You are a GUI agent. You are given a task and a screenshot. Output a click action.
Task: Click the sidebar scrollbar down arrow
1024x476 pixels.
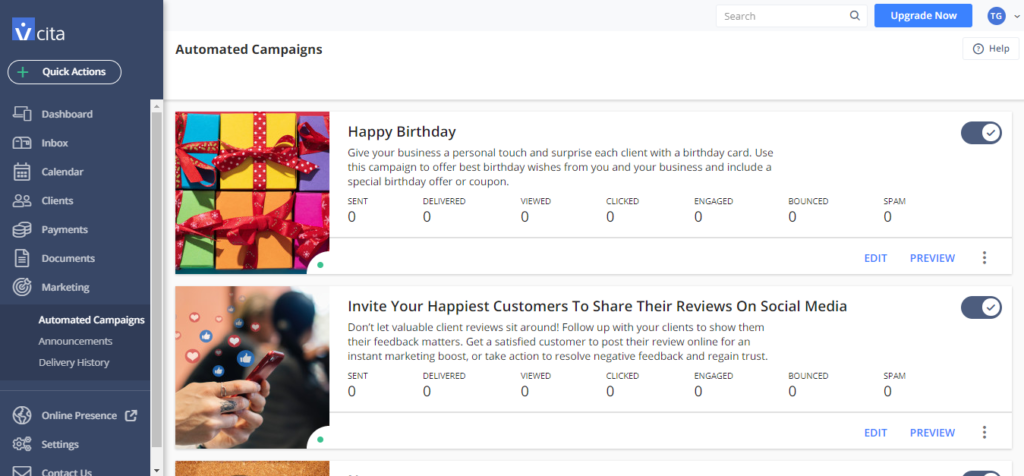coord(156,469)
